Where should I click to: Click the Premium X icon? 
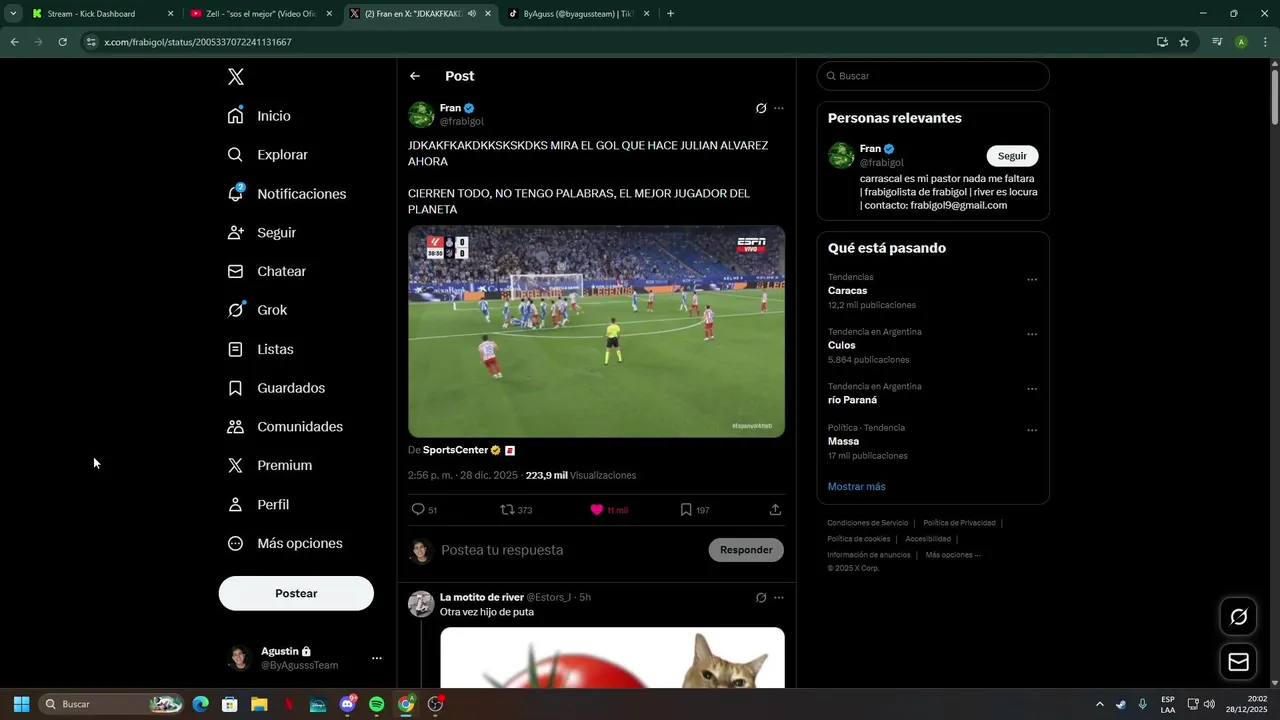tap(235, 465)
